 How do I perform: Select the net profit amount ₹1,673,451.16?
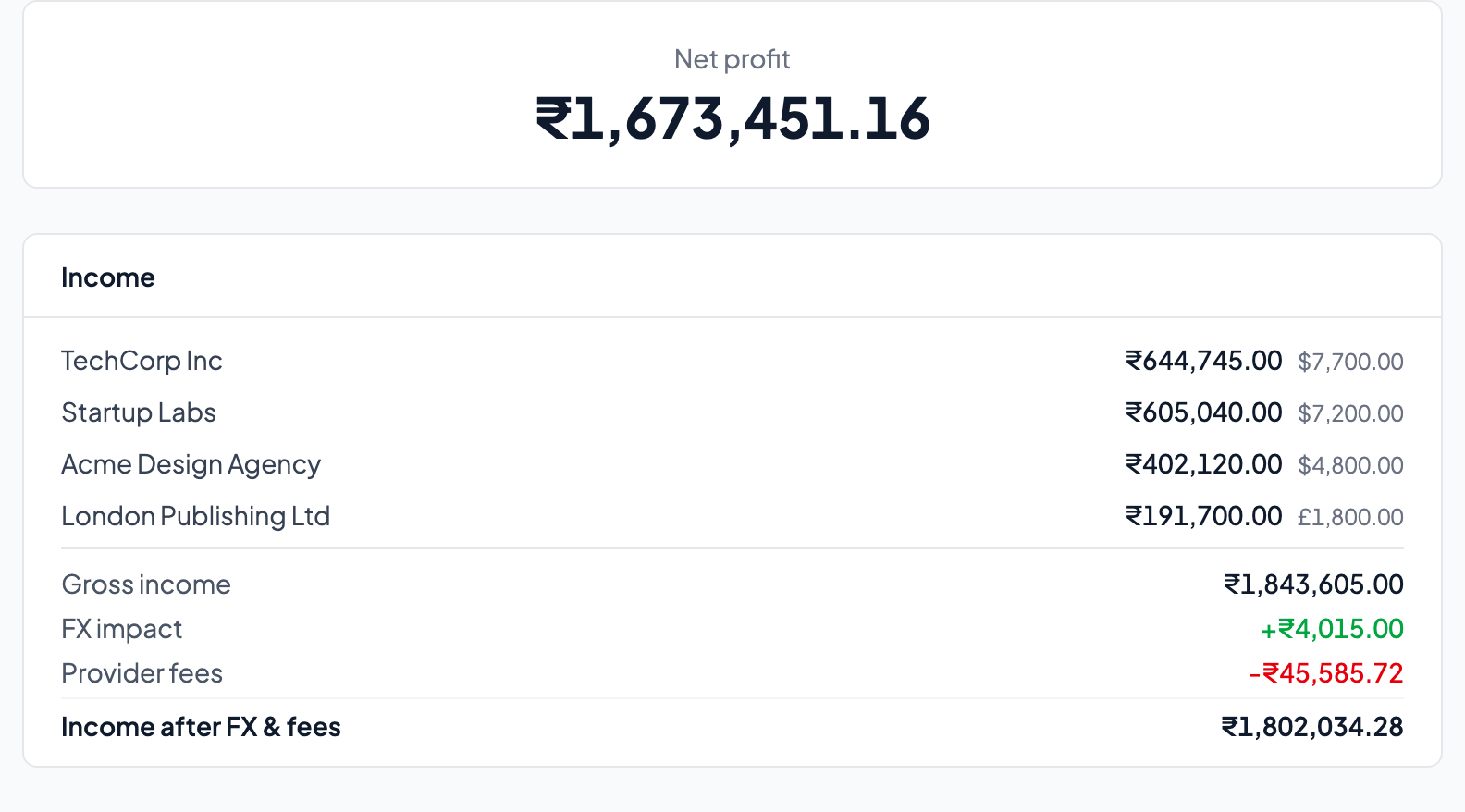(x=732, y=119)
